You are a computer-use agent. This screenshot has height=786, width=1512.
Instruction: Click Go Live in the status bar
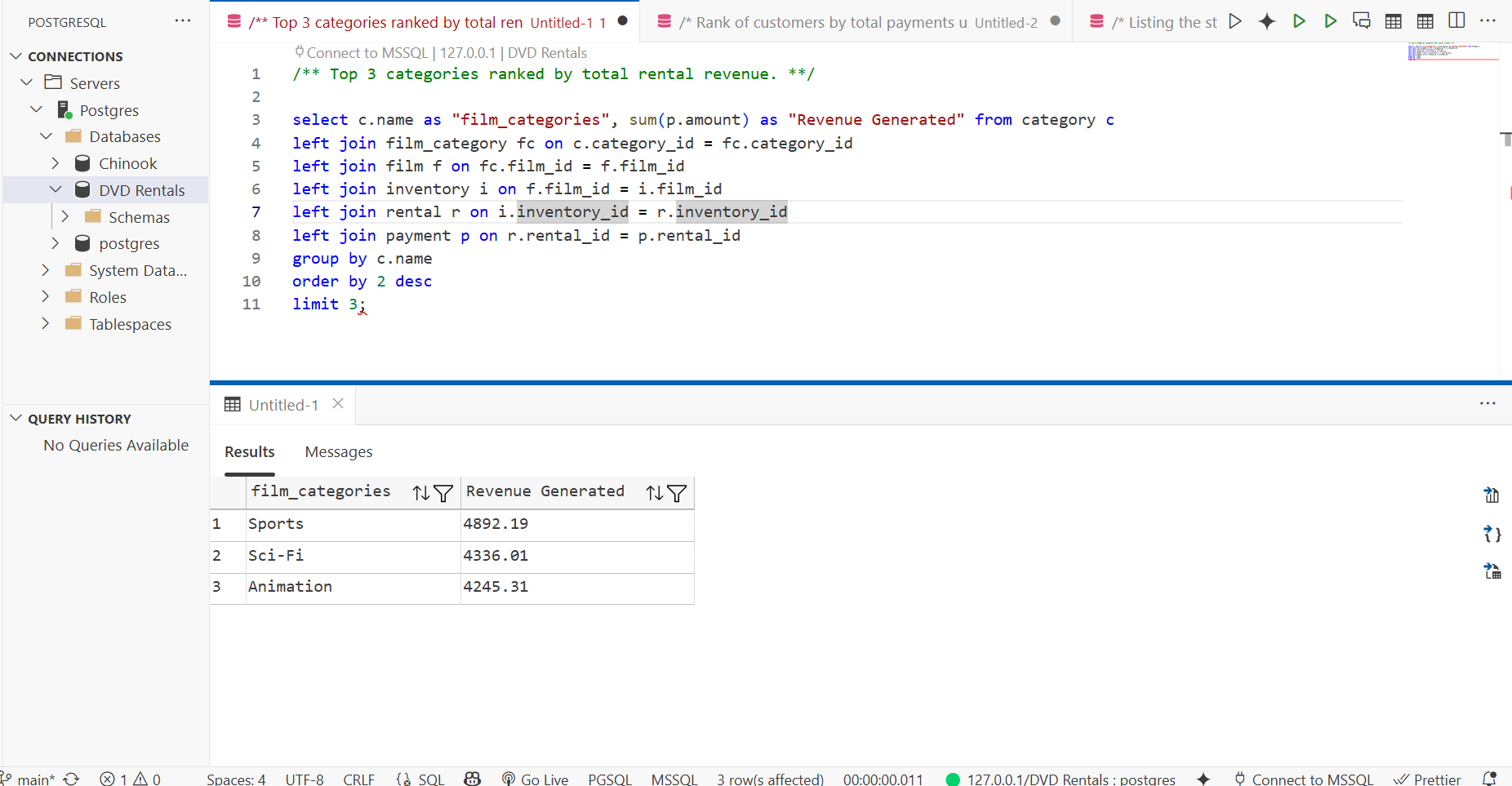pos(536,779)
